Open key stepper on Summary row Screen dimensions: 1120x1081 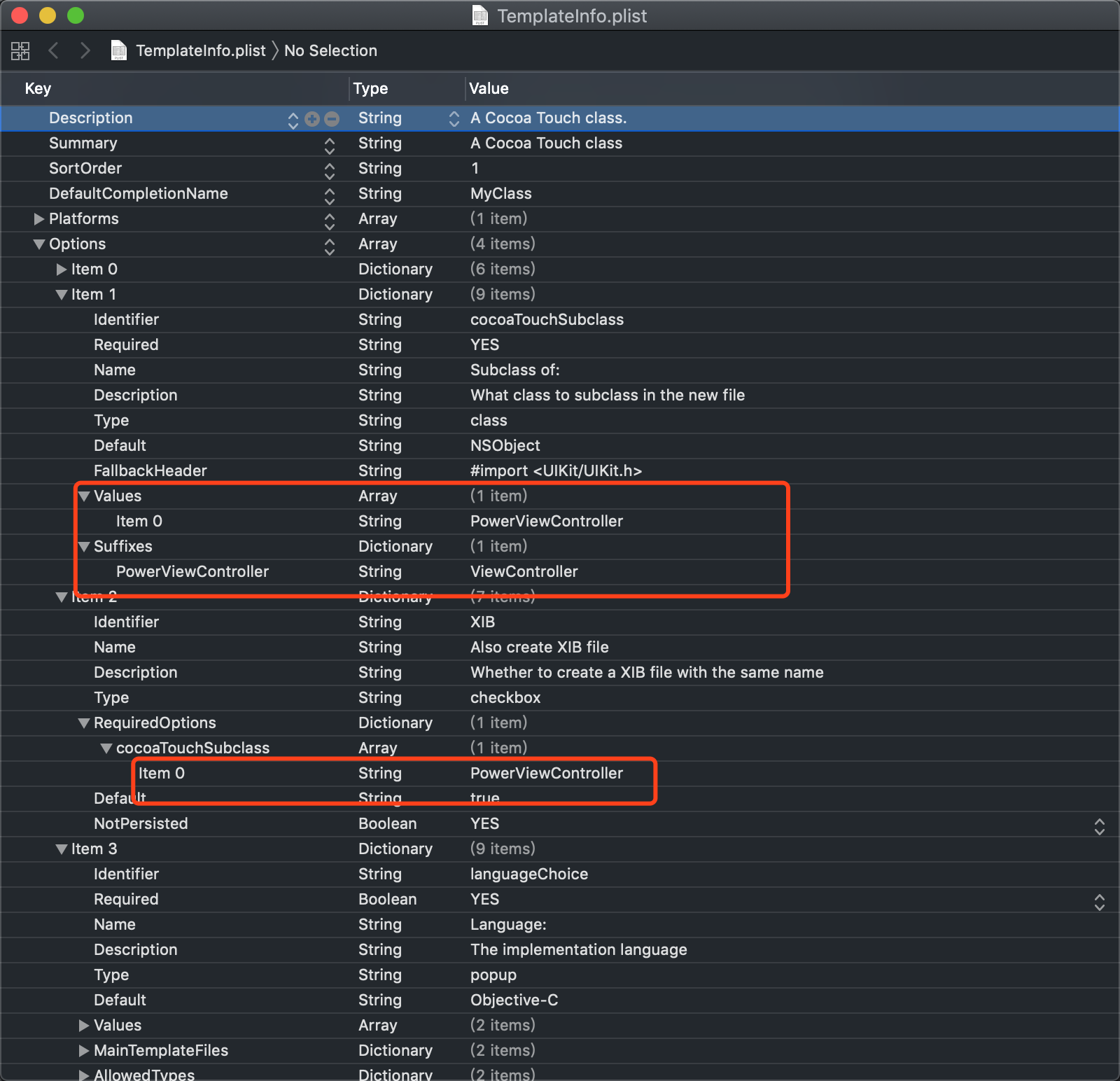330,145
